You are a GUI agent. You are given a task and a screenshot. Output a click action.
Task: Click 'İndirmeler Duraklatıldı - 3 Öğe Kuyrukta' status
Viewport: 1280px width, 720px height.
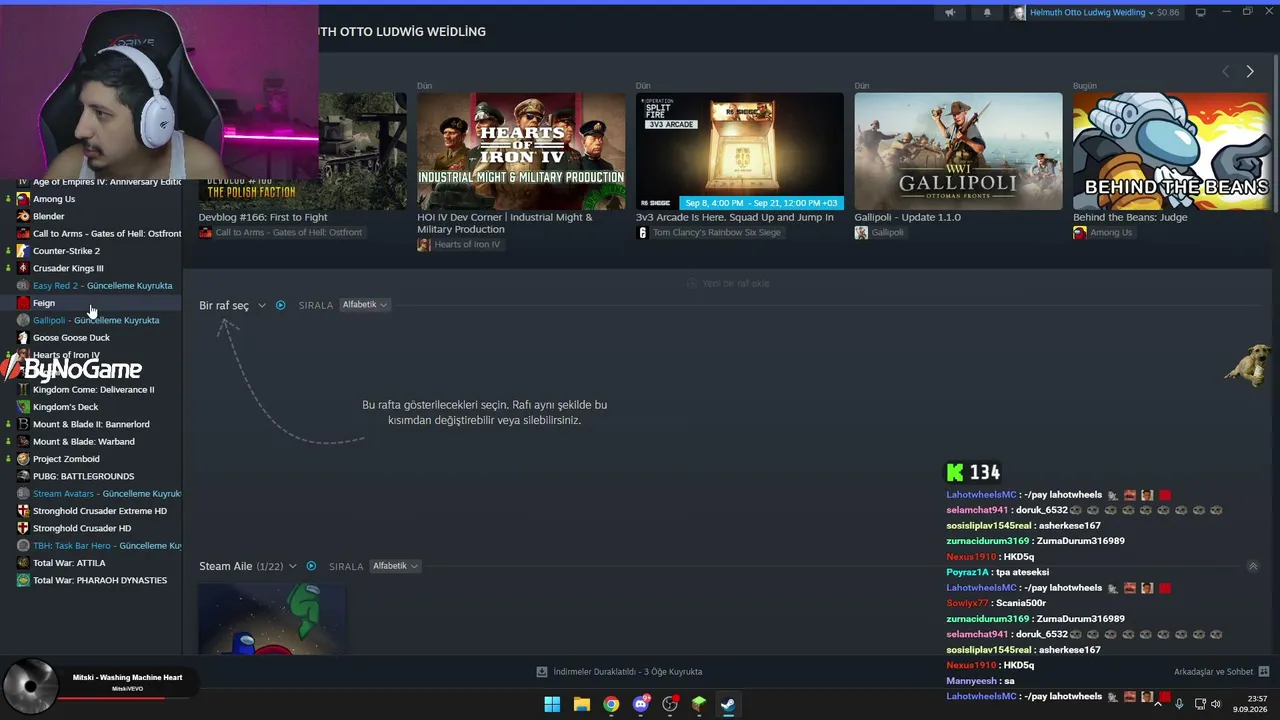click(x=627, y=672)
